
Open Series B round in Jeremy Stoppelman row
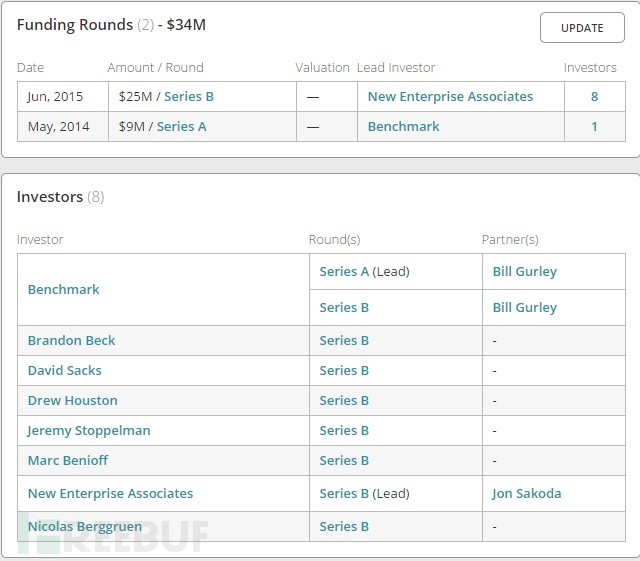click(344, 430)
